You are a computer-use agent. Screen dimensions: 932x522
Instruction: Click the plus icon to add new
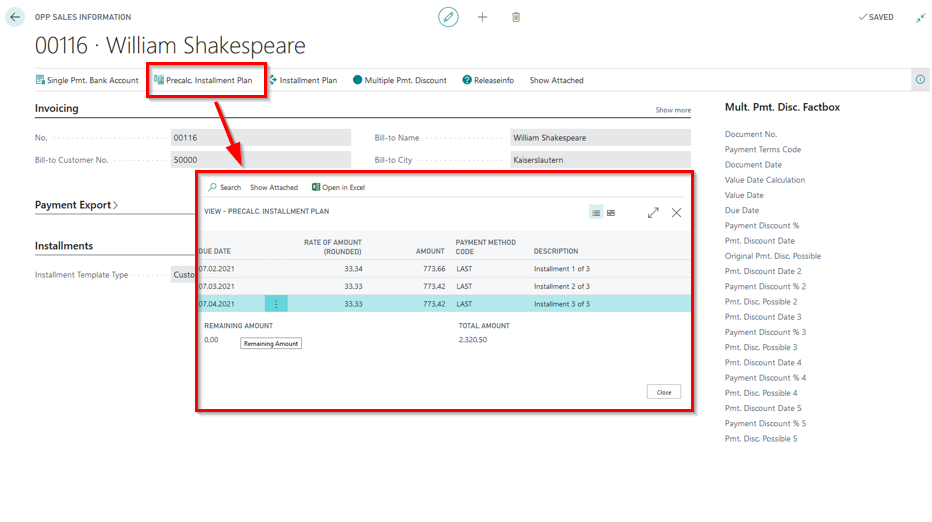482,17
